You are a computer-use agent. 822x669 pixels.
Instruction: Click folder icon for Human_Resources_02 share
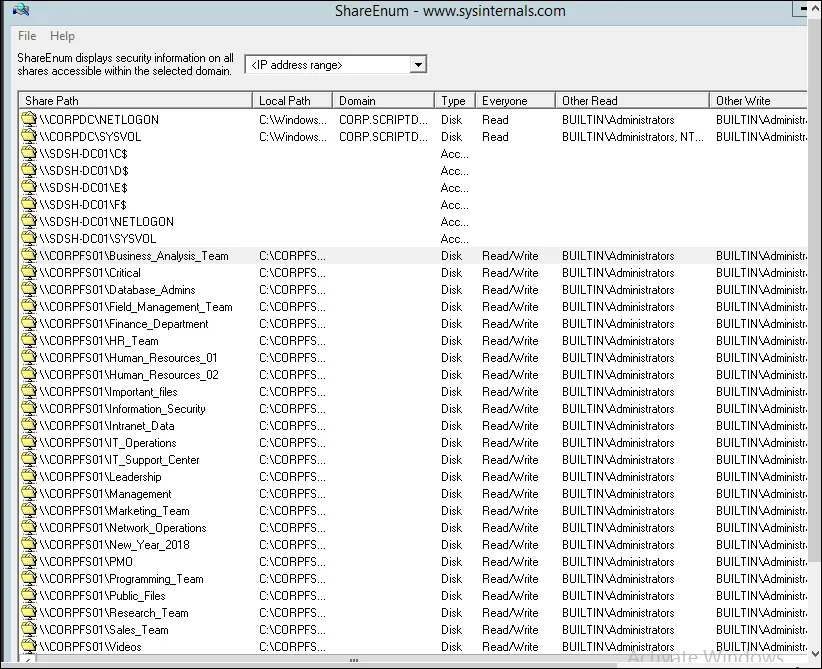pos(29,374)
